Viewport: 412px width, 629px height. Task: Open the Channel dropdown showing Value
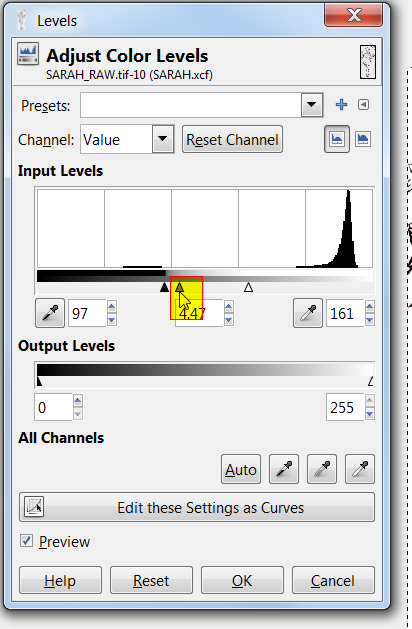(127, 139)
